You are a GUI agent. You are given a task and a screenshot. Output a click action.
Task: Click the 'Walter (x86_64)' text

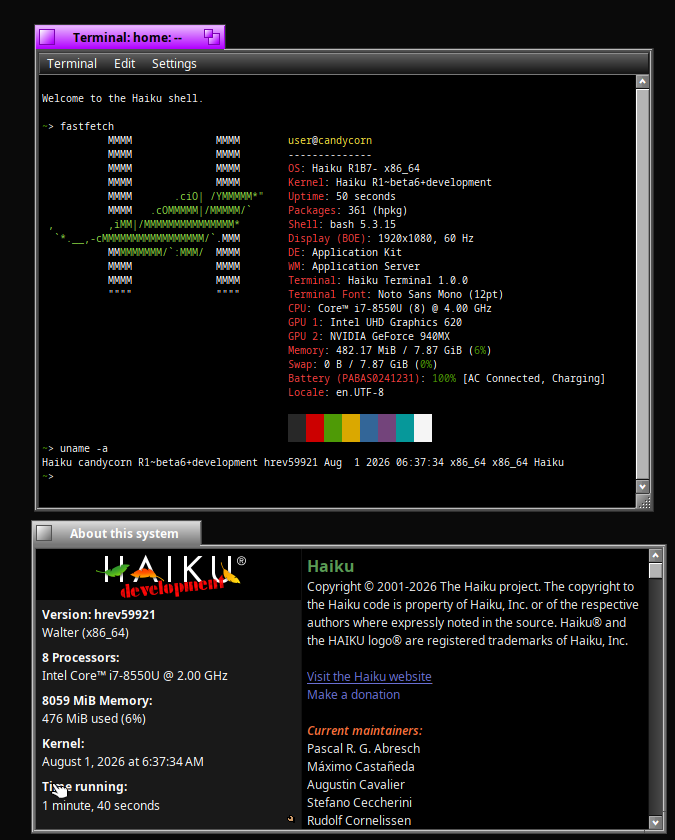point(85,633)
